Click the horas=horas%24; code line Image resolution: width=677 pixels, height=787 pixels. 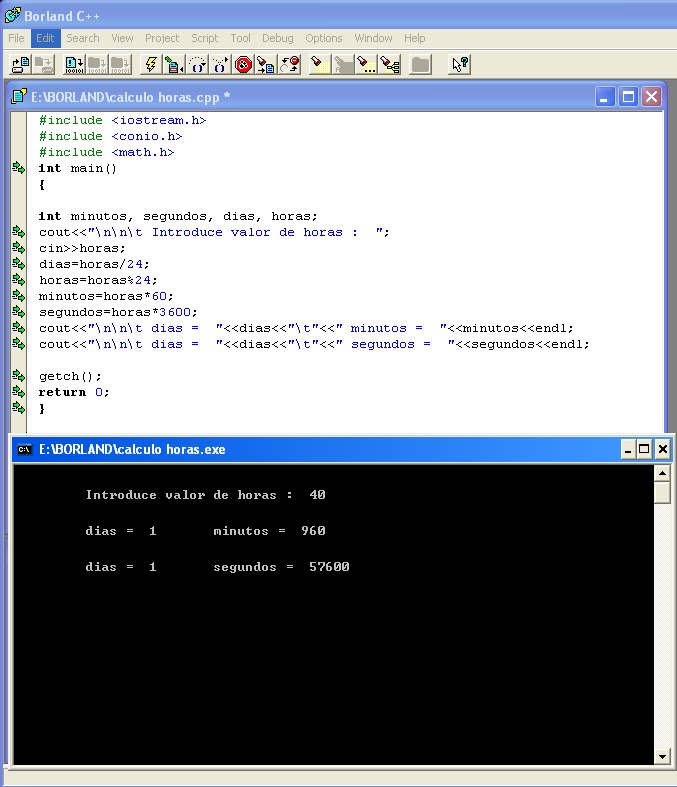[x=98, y=280]
